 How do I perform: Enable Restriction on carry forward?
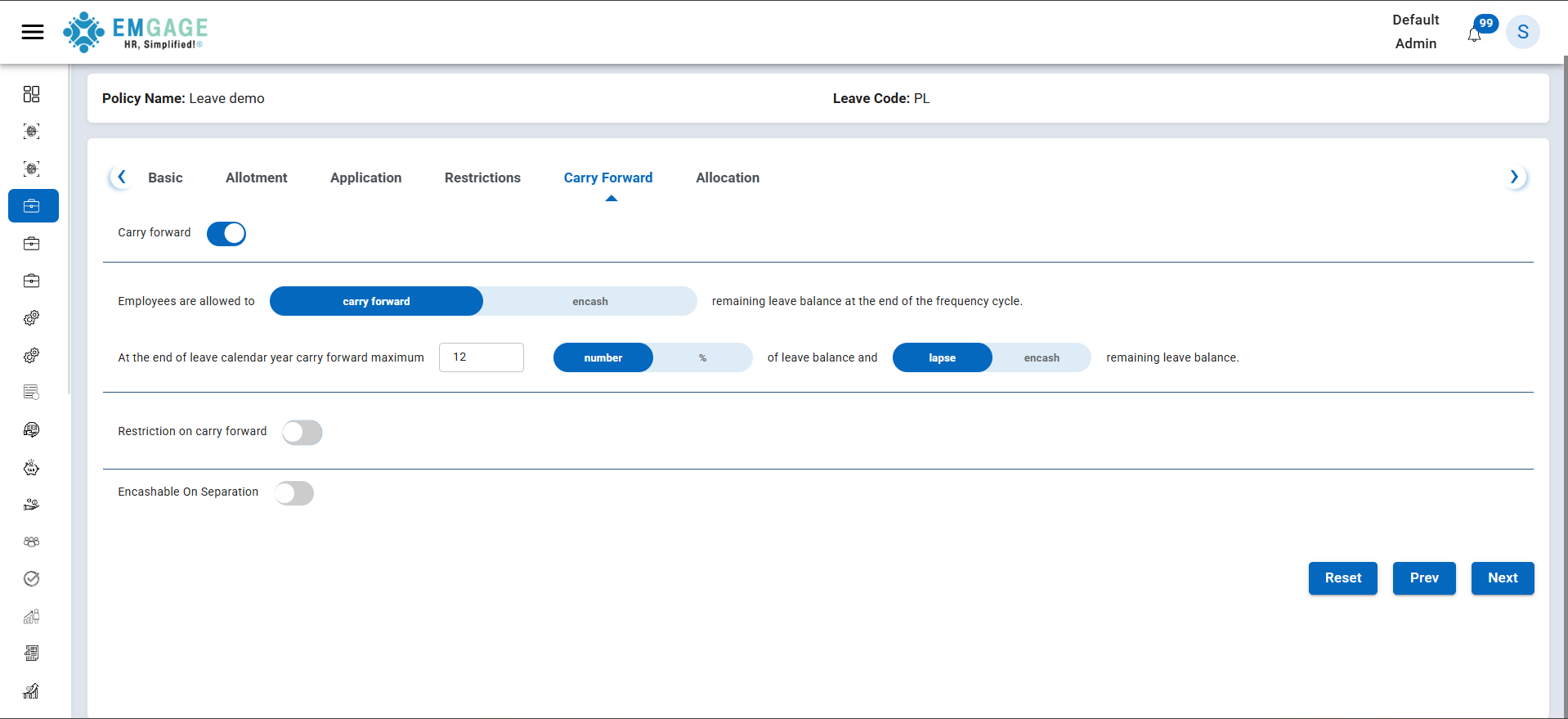pos(302,433)
